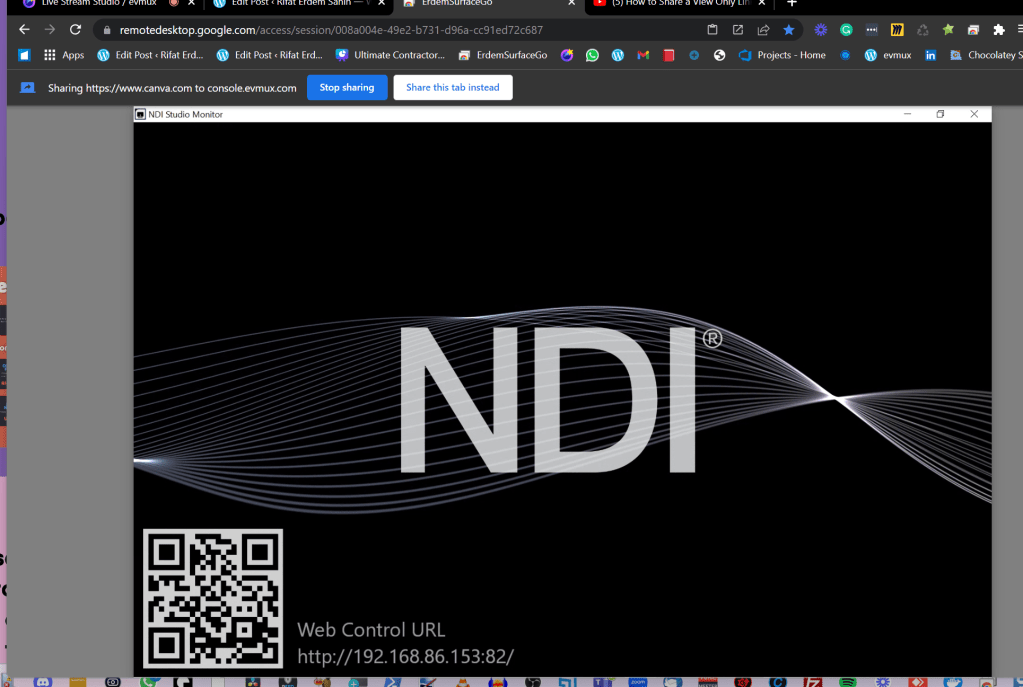Open the Ultimate Contractor bookmark
Viewport: 1023px width, 687px height.
(x=390, y=55)
